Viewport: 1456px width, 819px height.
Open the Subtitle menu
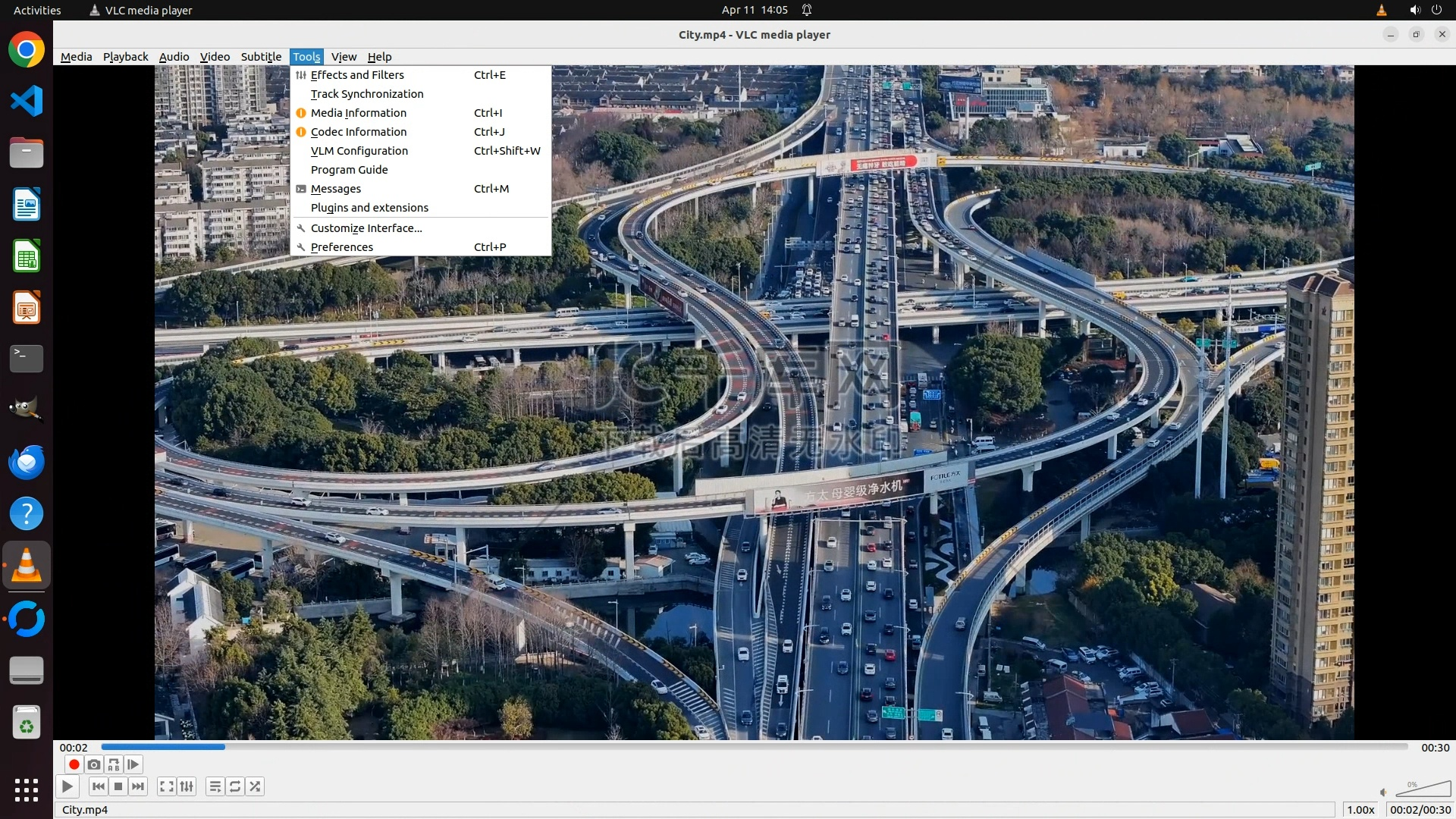261,57
